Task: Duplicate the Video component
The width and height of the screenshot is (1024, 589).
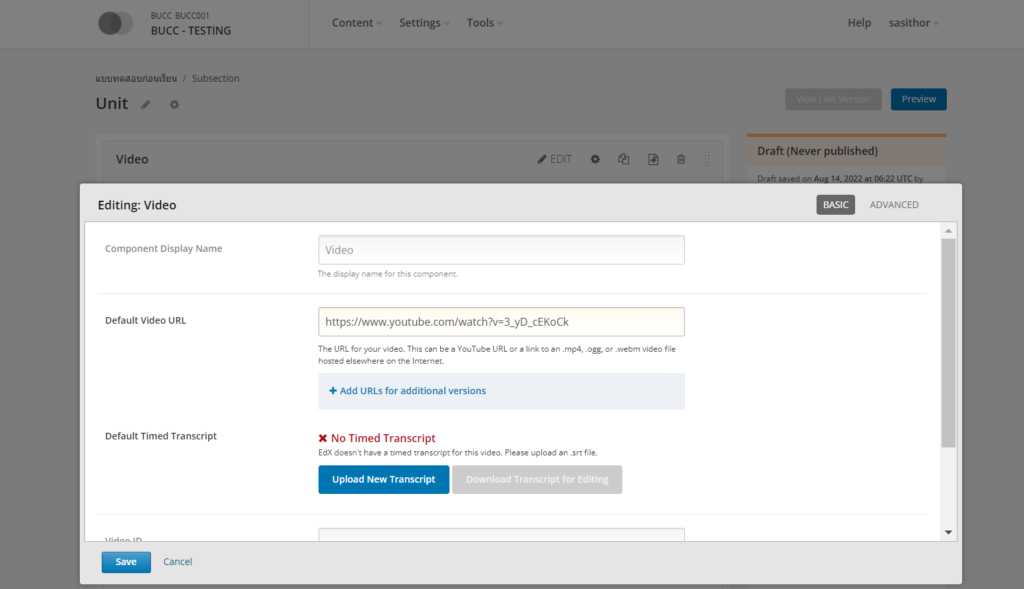Action: [624, 159]
